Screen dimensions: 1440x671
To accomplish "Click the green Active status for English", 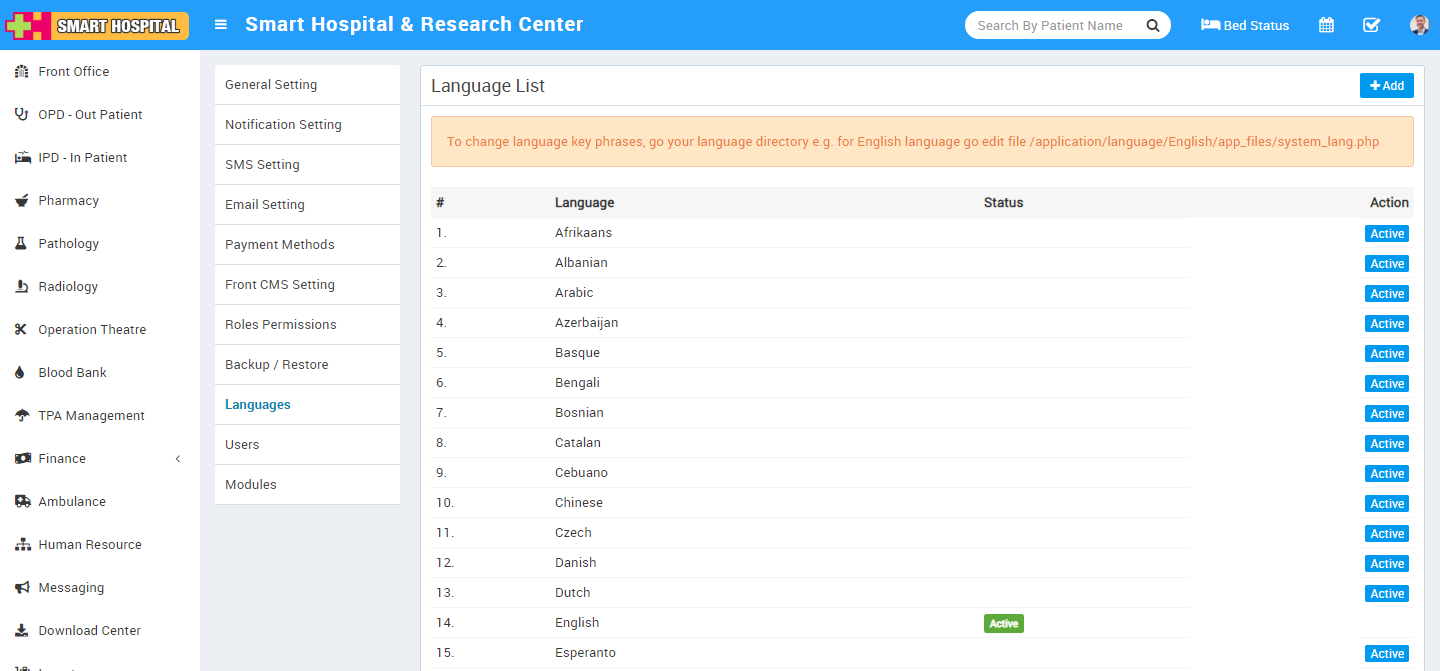I will 1003,624.
